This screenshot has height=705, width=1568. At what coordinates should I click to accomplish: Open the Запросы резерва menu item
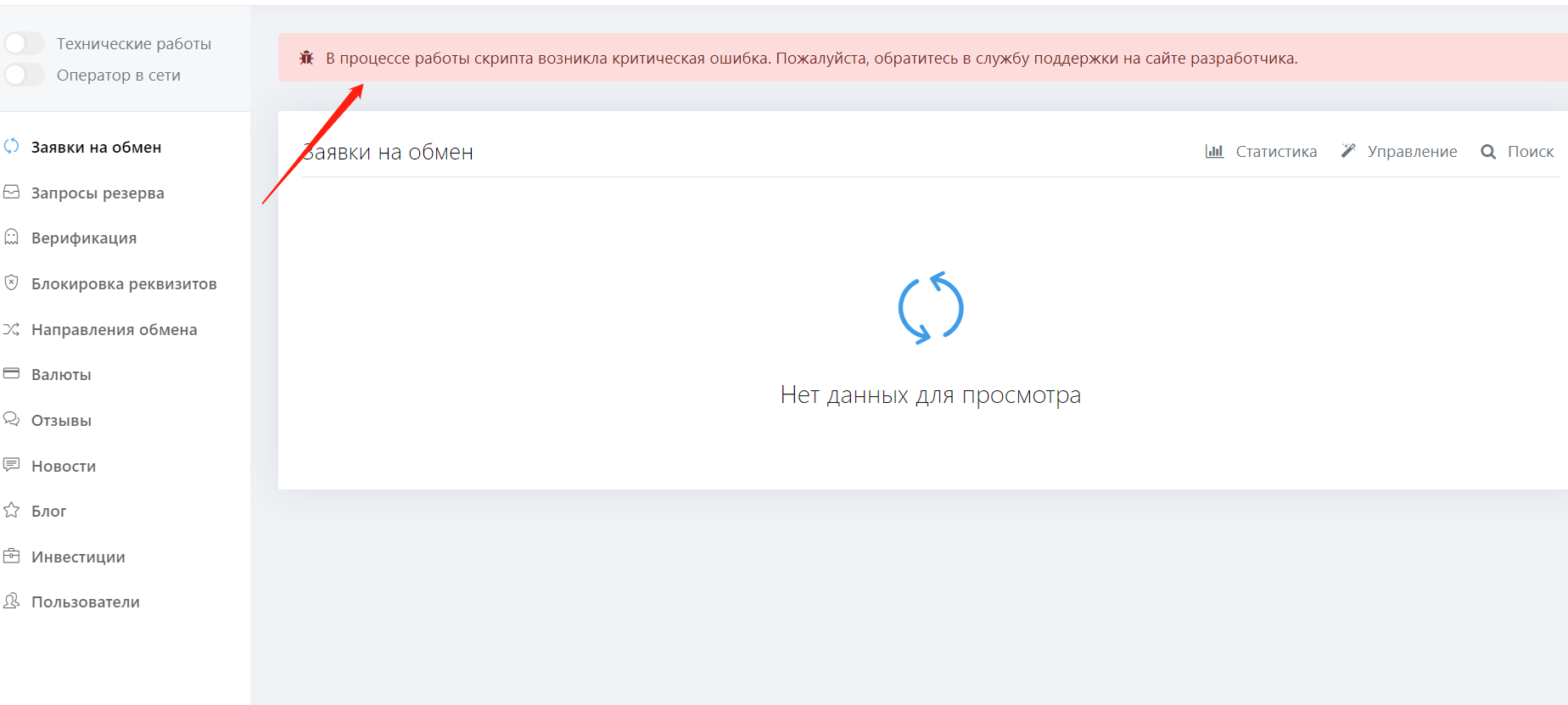pos(98,193)
